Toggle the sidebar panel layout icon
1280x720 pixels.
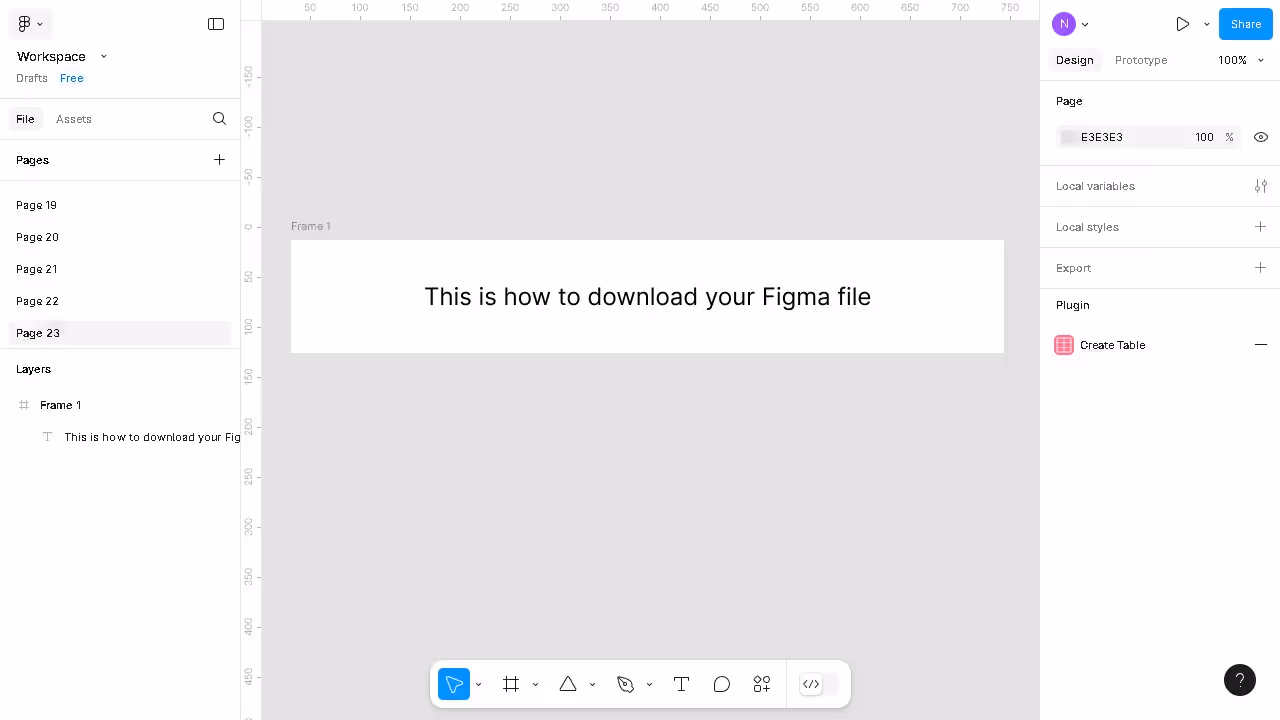point(216,24)
